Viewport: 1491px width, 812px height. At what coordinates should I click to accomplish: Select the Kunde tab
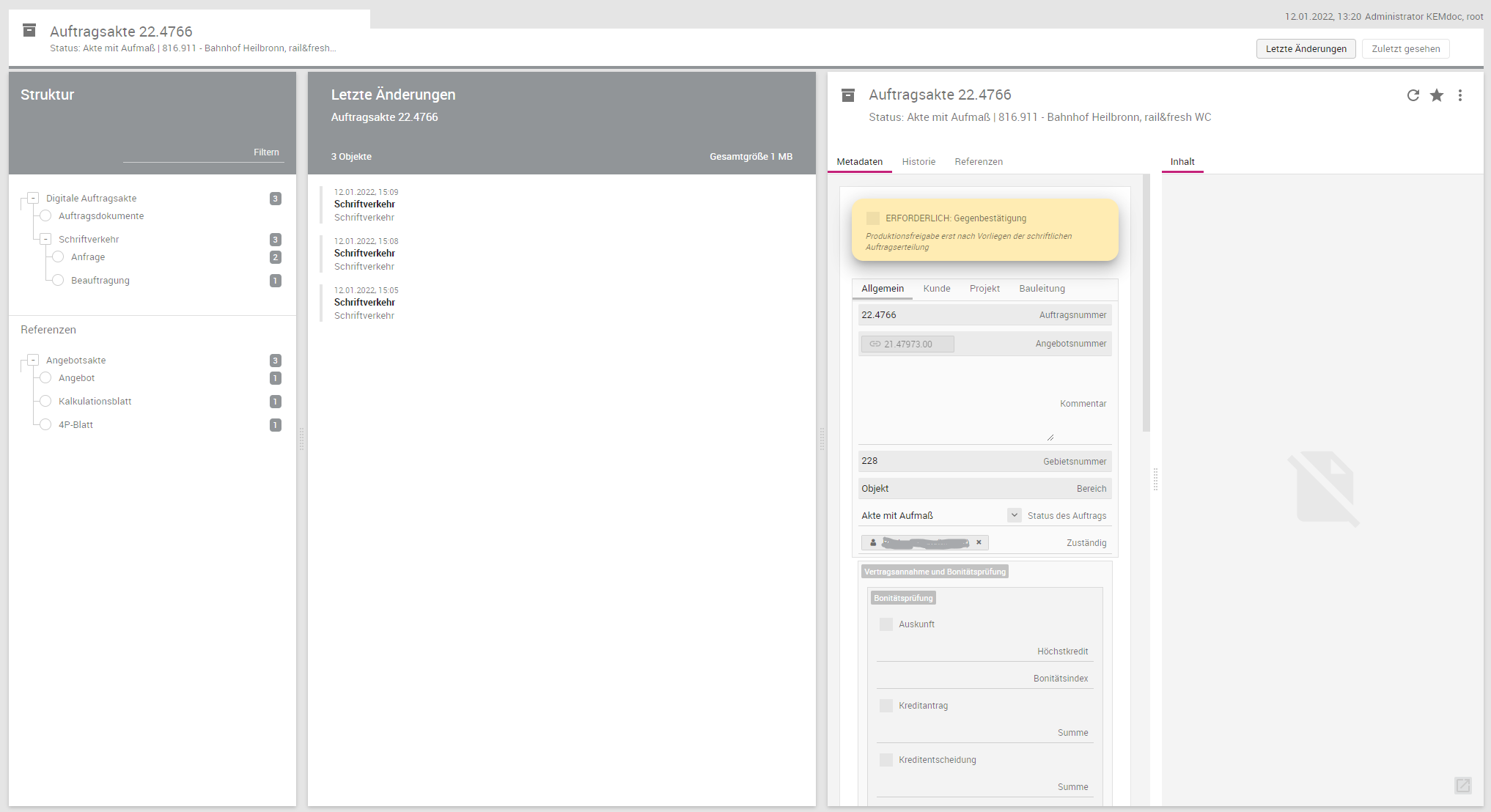coord(937,289)
